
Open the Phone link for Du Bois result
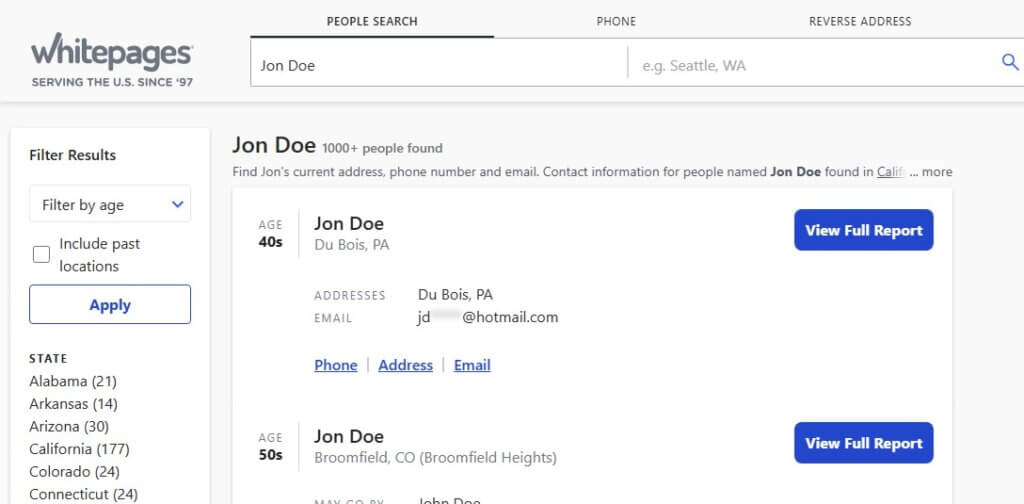[336, 365]
